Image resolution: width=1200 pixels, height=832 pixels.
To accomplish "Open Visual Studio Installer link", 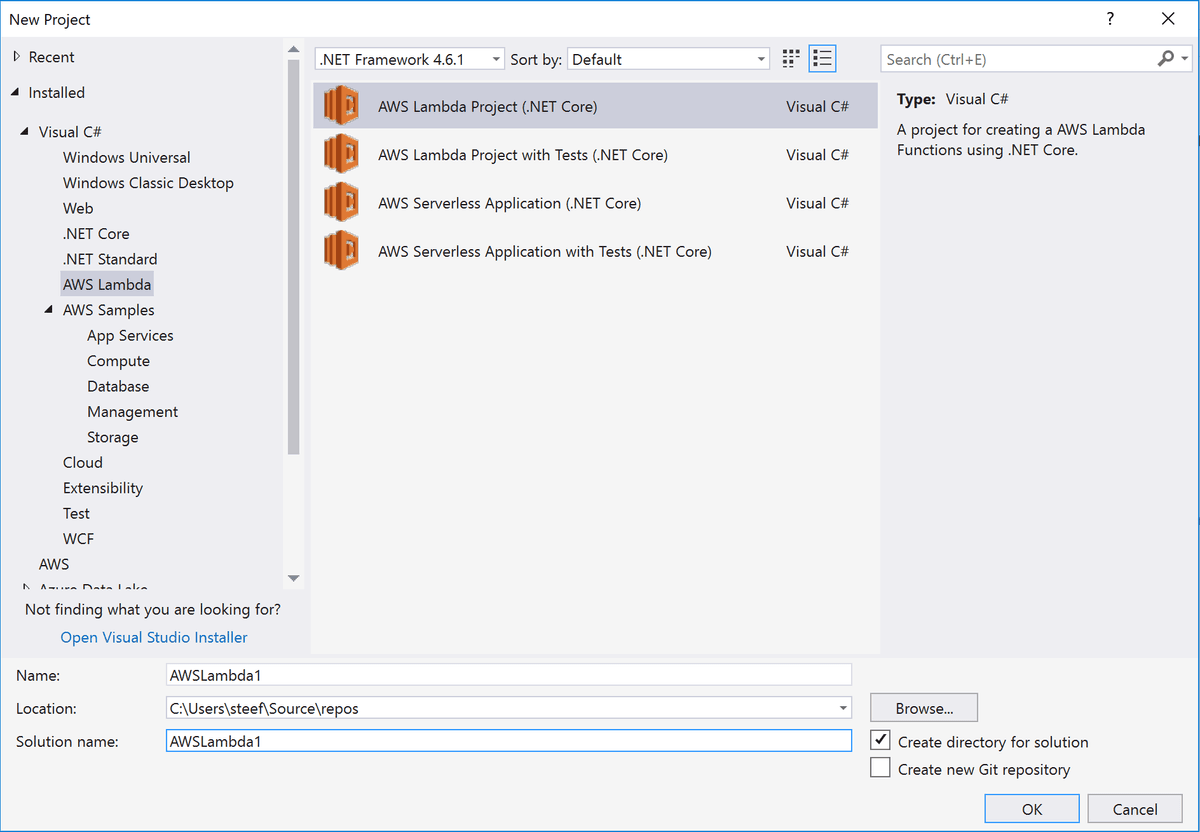I will click(154, 637).
